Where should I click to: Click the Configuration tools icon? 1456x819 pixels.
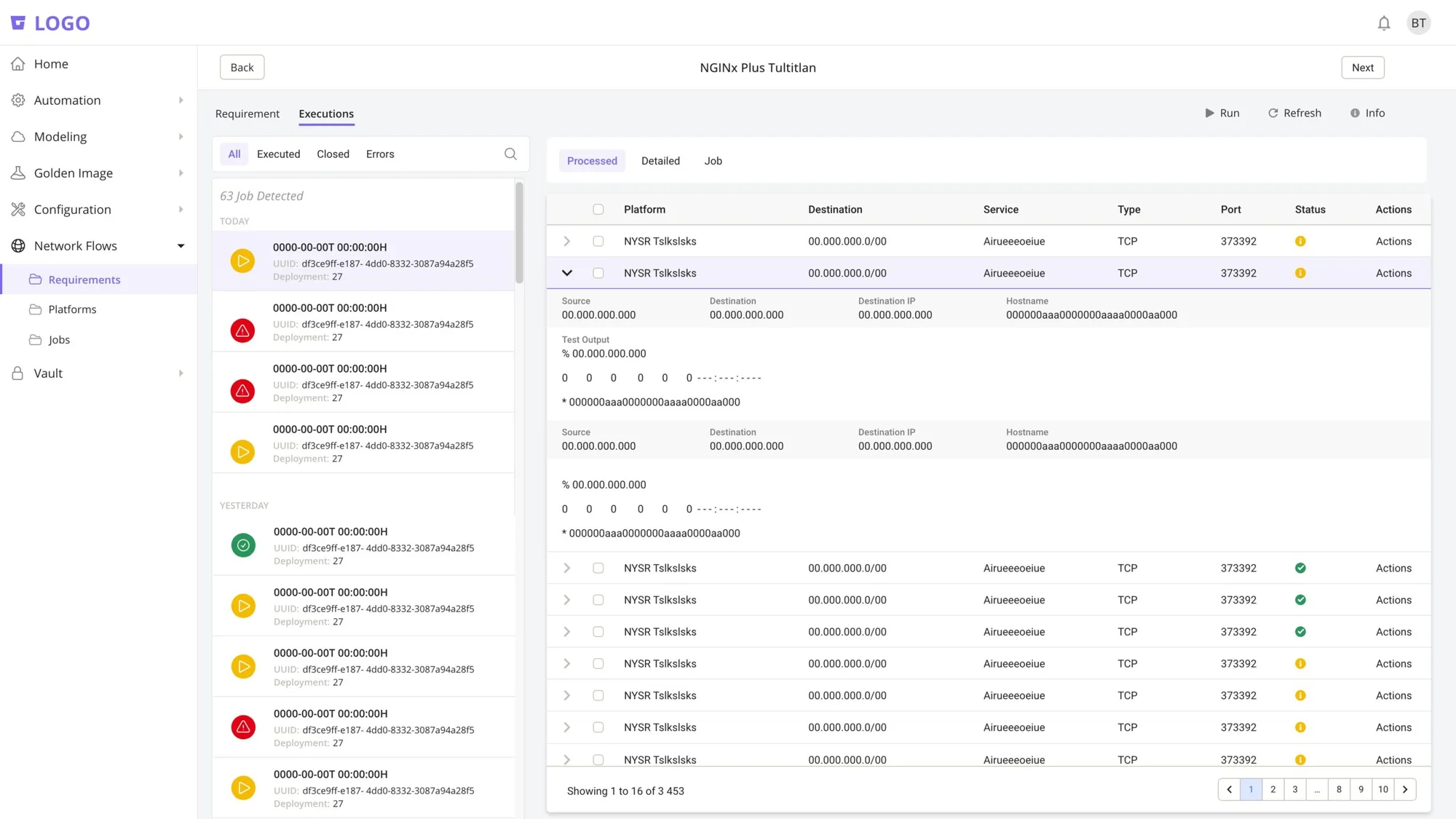18,210
